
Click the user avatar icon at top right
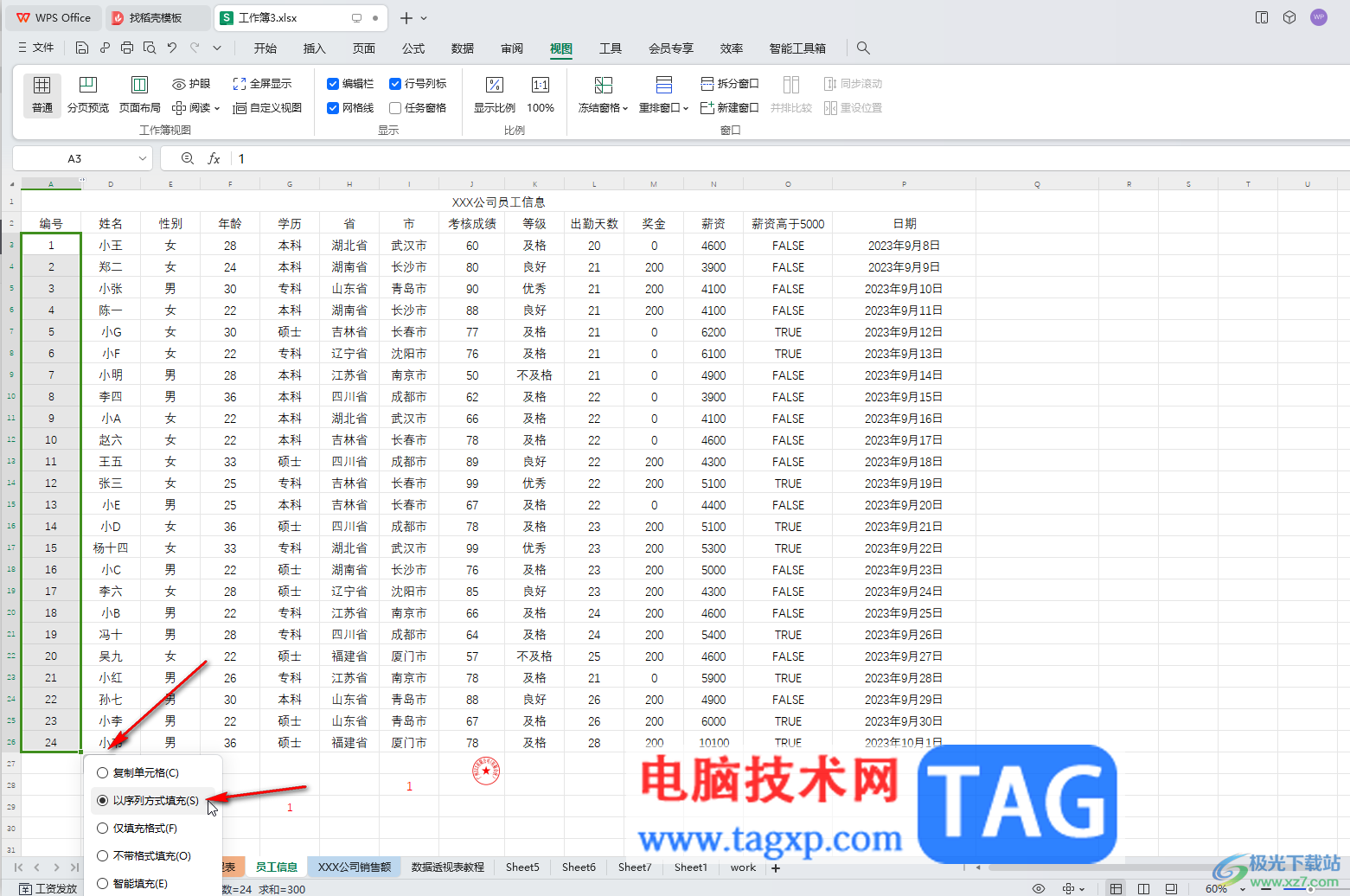1319,17
